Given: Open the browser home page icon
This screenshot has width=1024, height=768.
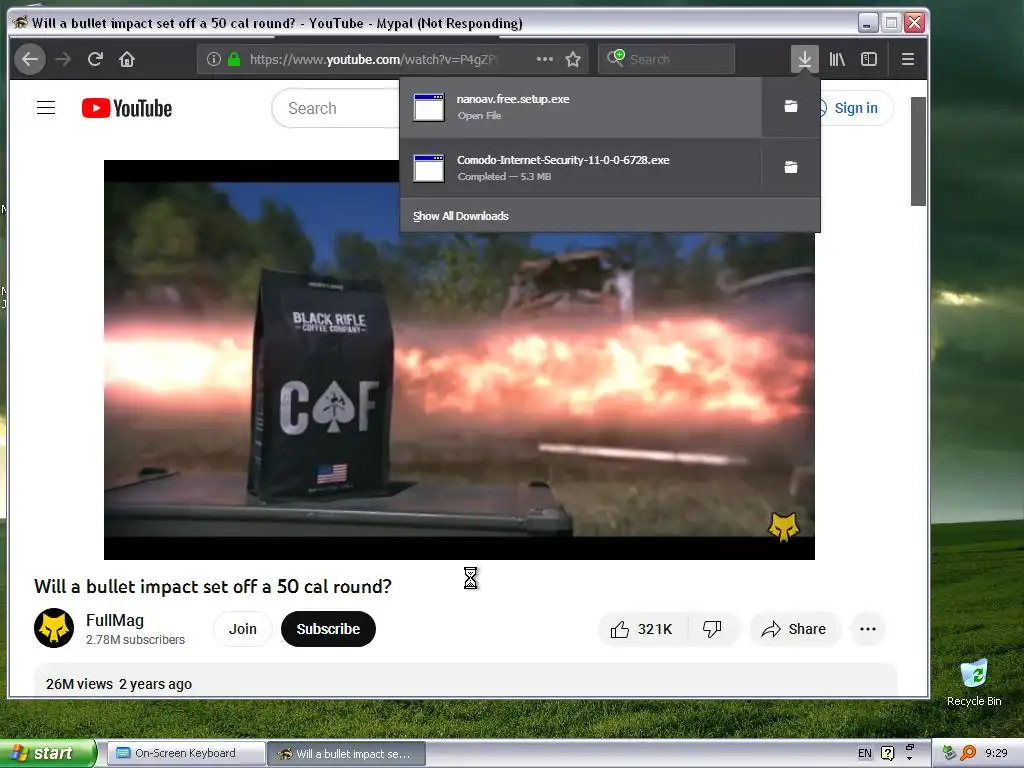Looking at the screenshot, I should pyautogui.click(x=127, y=59).
